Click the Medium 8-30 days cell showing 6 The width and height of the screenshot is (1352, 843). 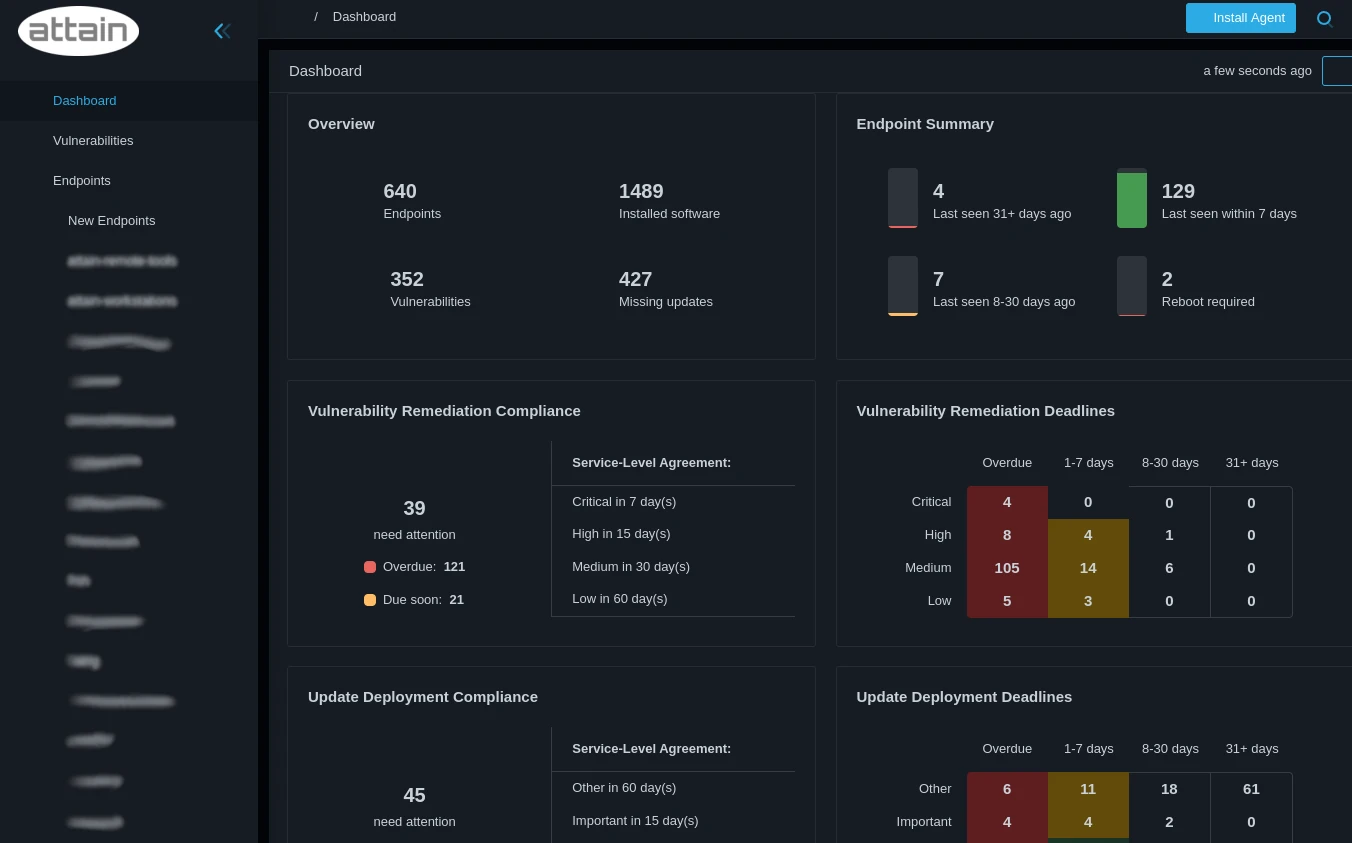(1169, 568)
